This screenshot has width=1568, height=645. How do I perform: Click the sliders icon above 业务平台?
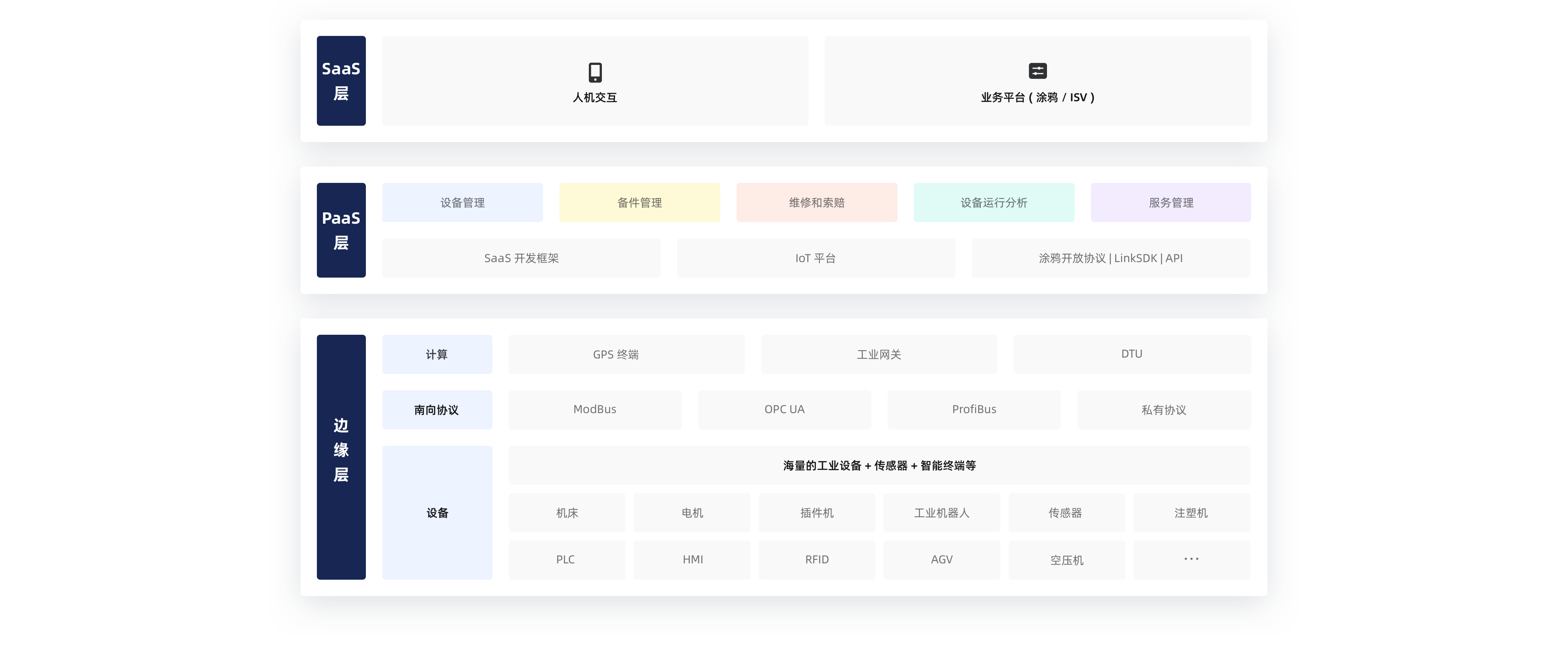point(1037,71)
